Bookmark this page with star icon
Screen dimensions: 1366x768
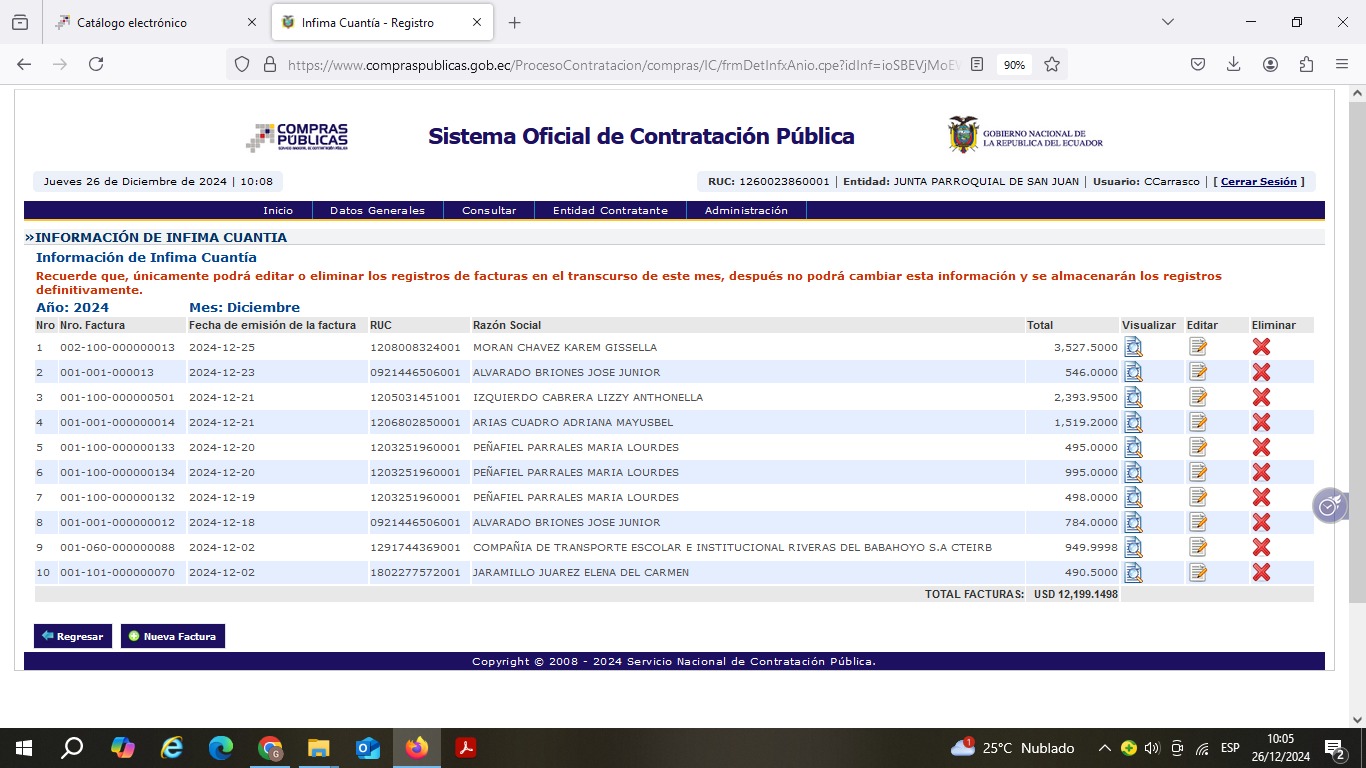tap(1052, 64)
